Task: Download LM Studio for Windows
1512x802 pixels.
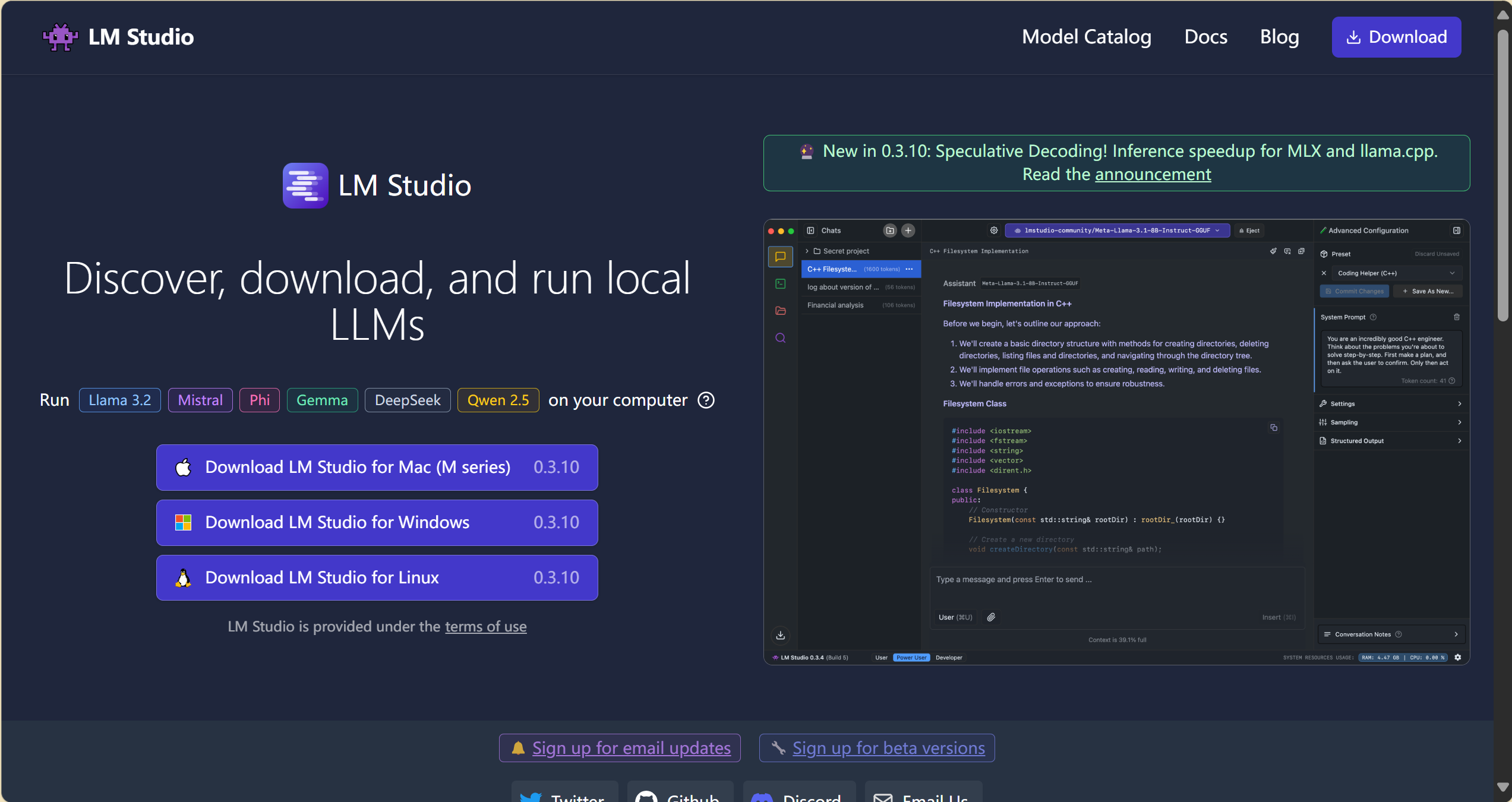Action: coord(377,522)
